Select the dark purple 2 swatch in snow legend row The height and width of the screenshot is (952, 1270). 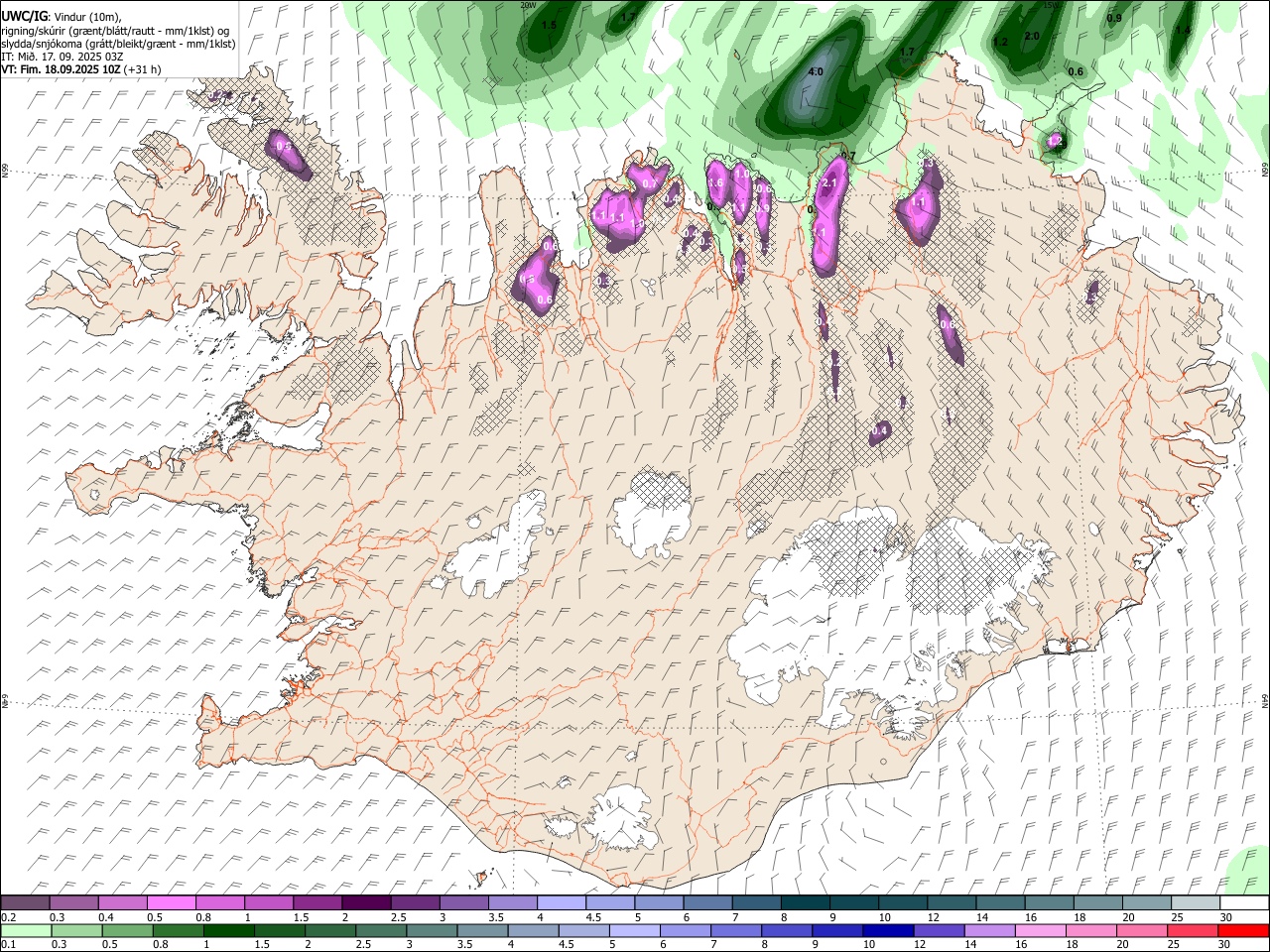366,902
